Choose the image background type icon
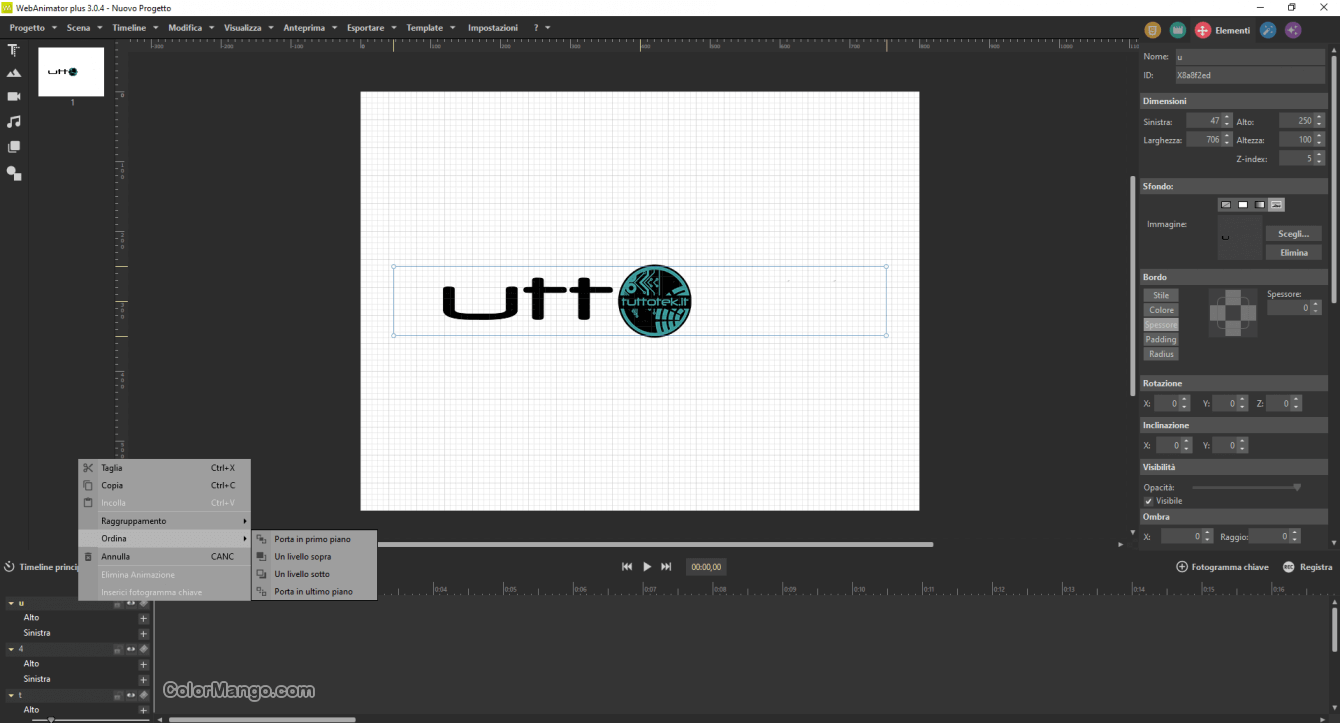The height and width of the screenshot is (723, 1340). (x=1277, y=205)
